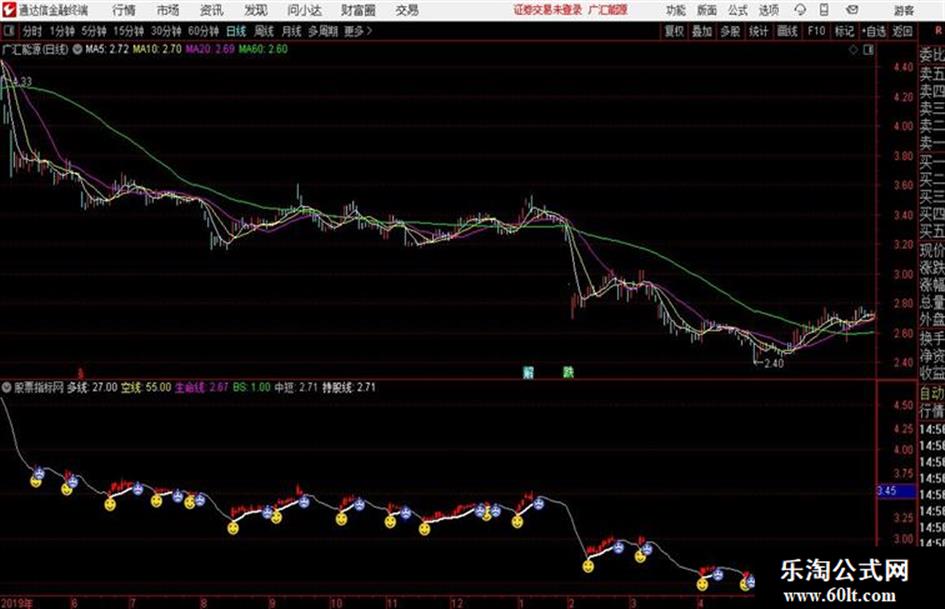Switch to 分时 period tab
This screenshot has width=945, height=609.
32,31
